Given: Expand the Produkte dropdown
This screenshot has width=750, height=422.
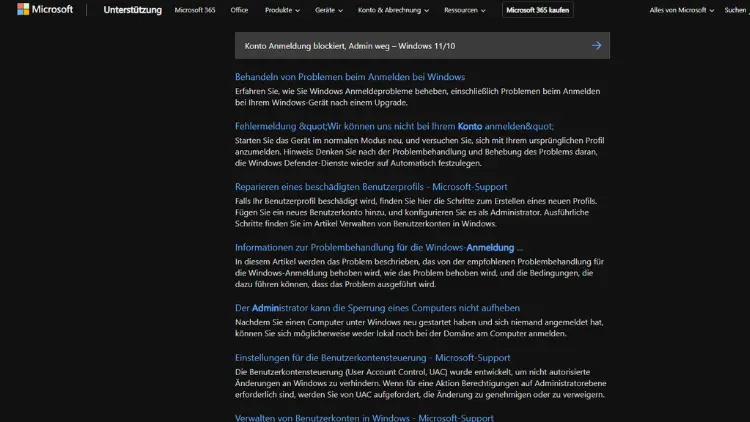Looking at the screenshot, I should pos(282,10).
